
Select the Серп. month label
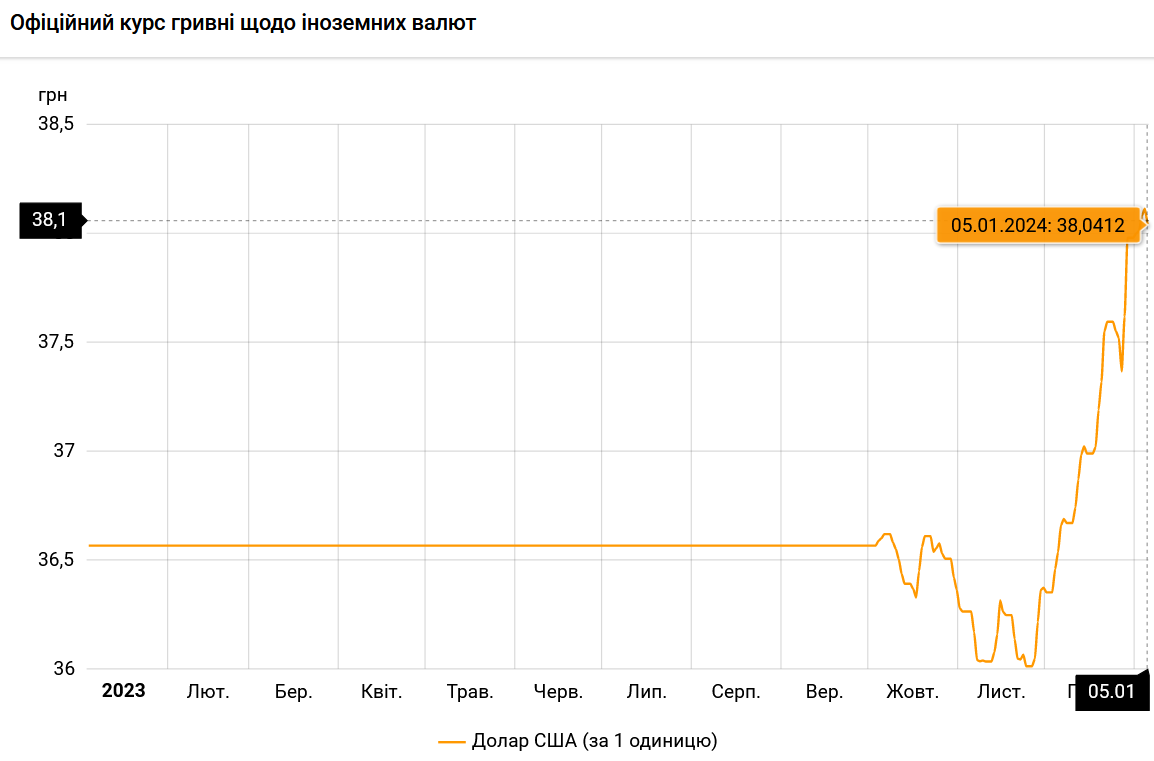point(736,692)
